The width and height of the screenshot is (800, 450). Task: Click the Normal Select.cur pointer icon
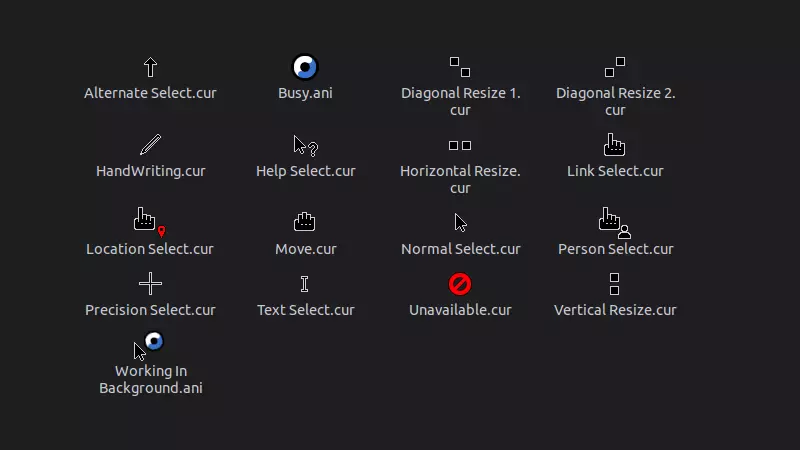click(461, 222)
